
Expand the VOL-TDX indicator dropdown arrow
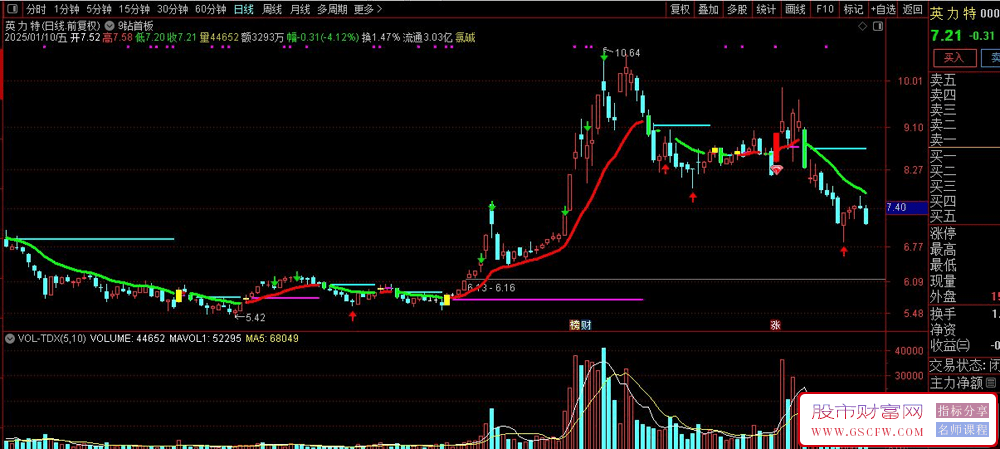click(x=9, y=339)
